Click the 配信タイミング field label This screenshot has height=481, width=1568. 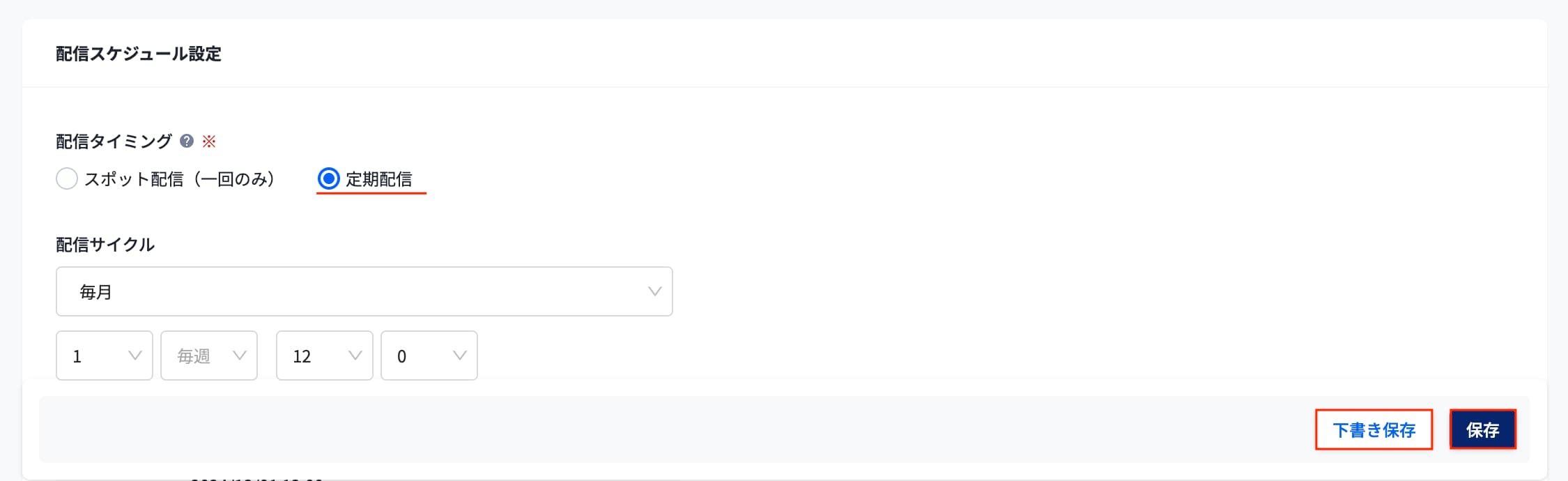[114, 142]
